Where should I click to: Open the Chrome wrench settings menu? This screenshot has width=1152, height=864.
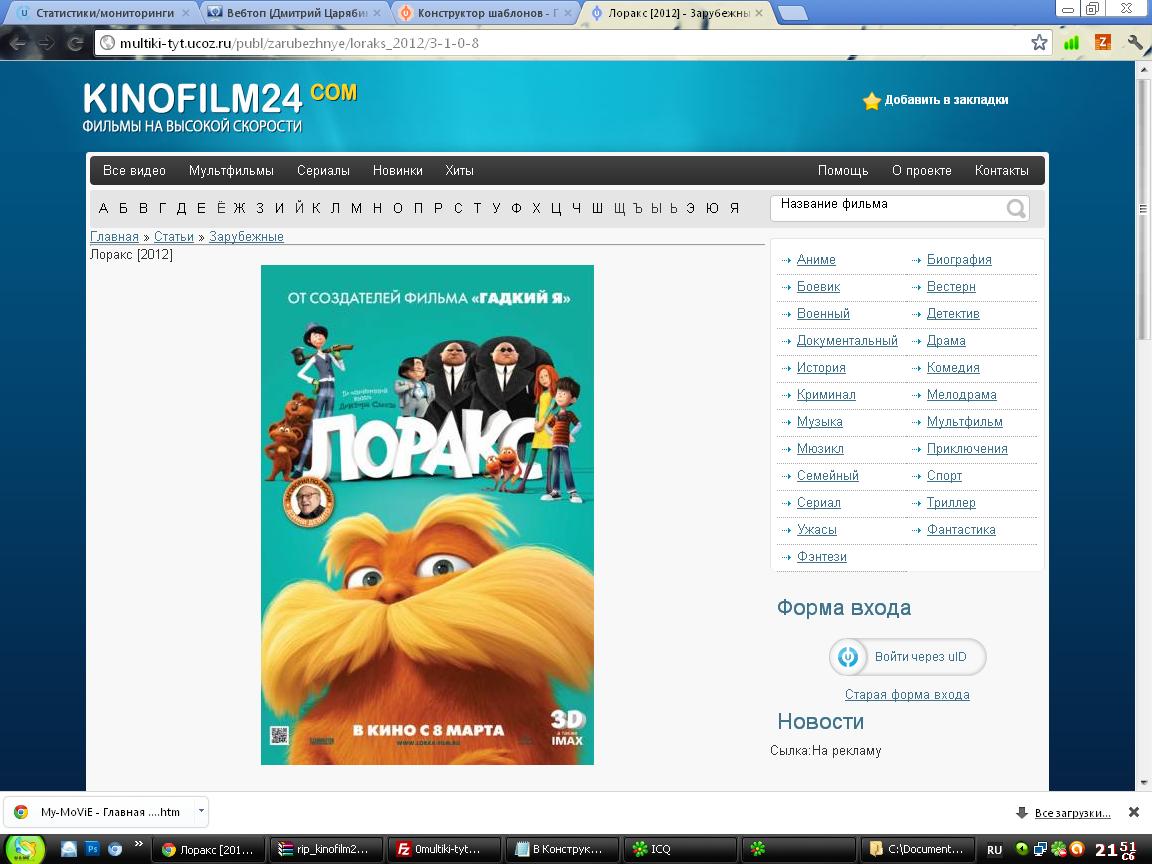[1134, 43]
